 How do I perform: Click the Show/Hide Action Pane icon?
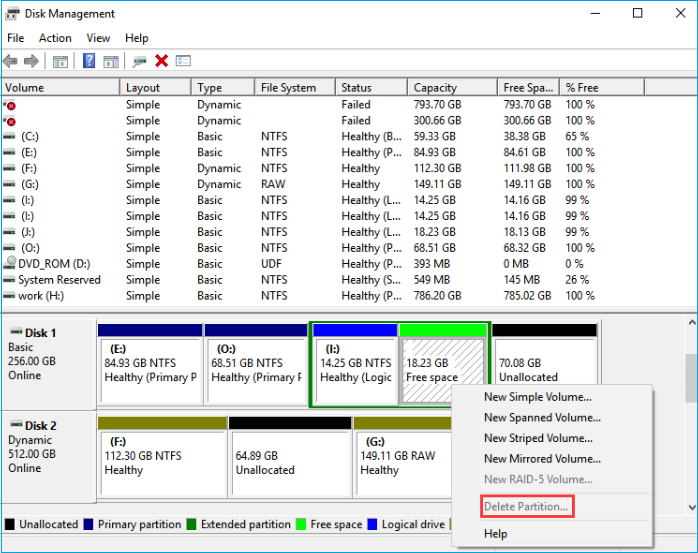pyautogui.click(x=110, y=61)
